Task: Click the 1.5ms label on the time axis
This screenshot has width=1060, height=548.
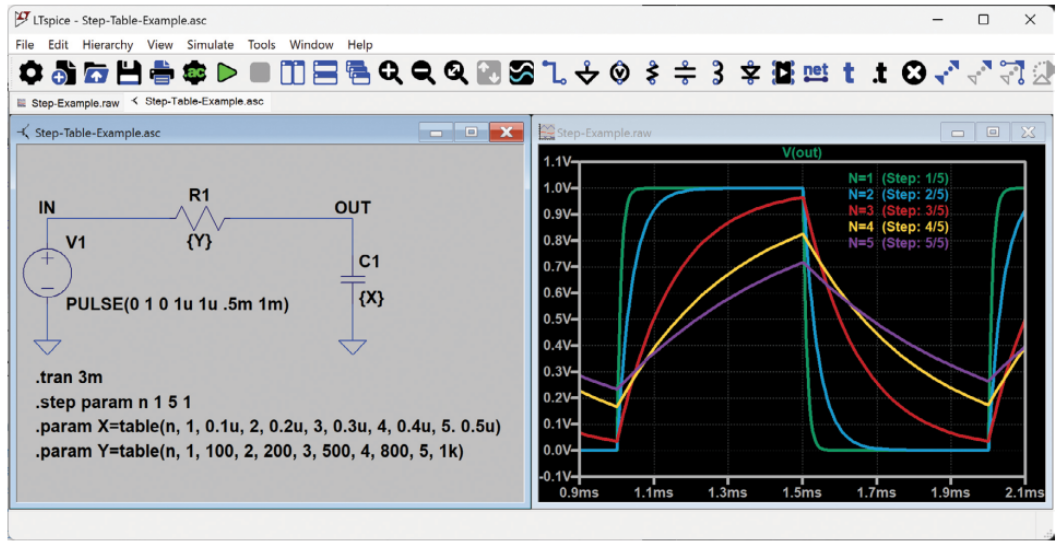Action: pyautogui.click(x=802, y=493)
